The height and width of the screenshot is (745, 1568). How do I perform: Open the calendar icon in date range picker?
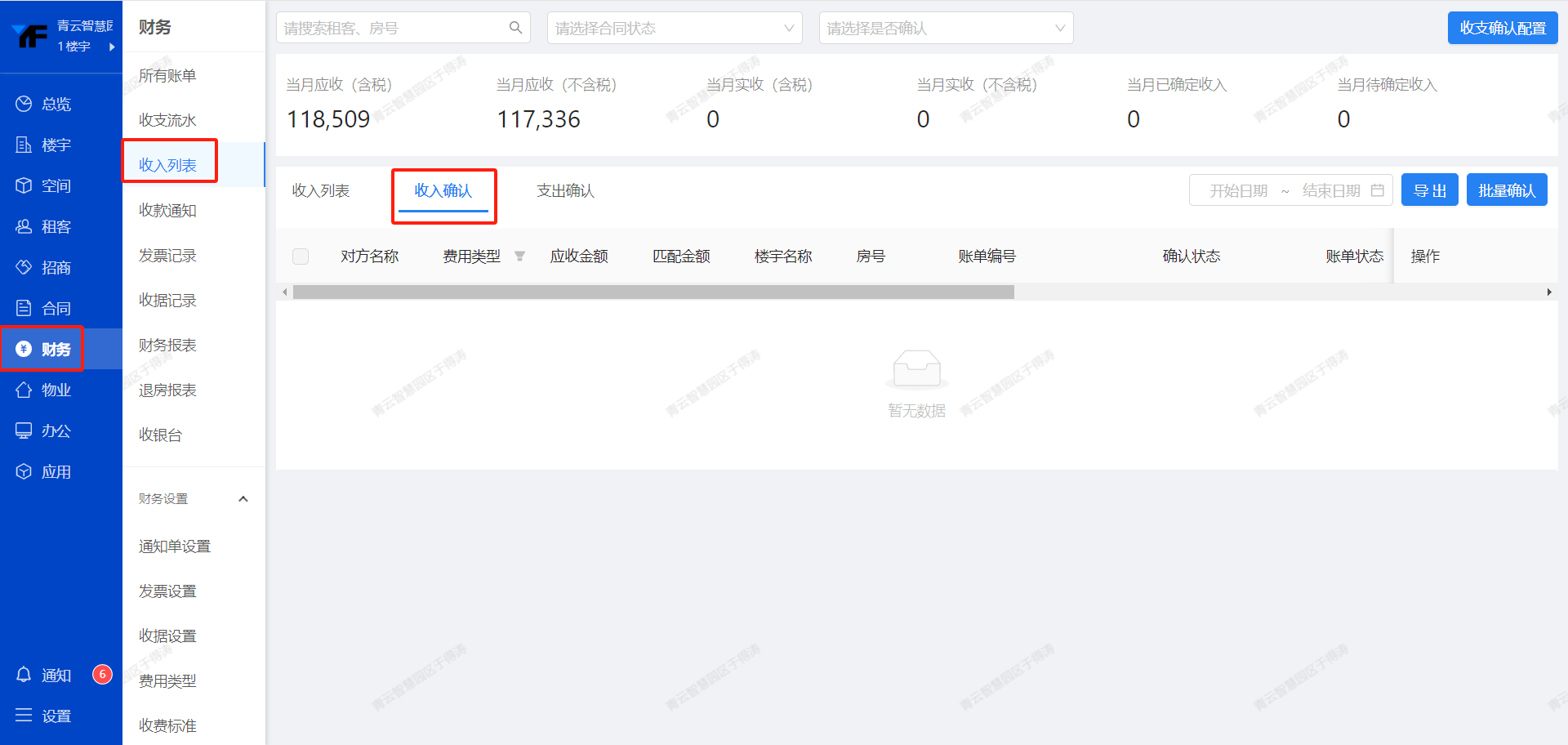coord(1377,190)
